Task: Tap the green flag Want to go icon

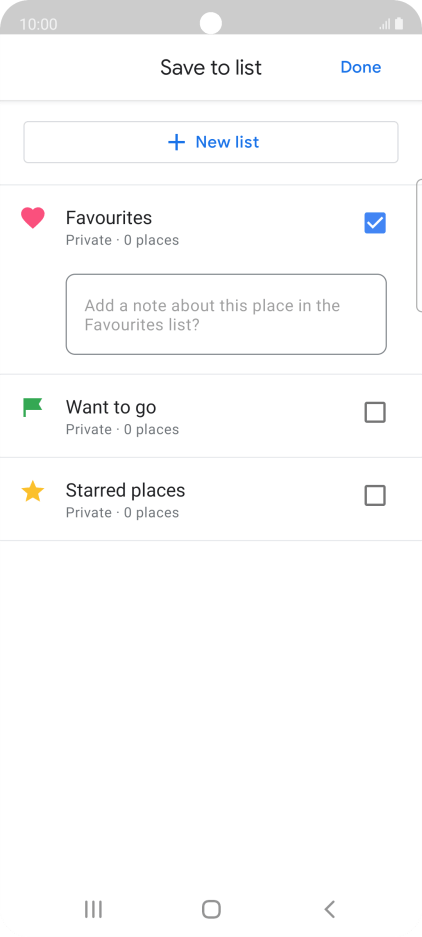Action: click(32, 407)
